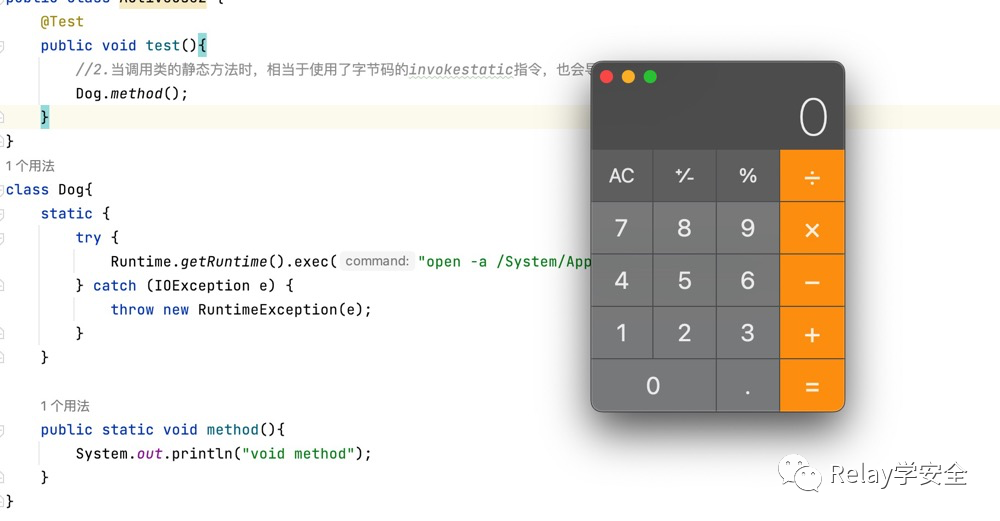
Task: Click the 'command:' parameter hint
Action: pos(377,261)
